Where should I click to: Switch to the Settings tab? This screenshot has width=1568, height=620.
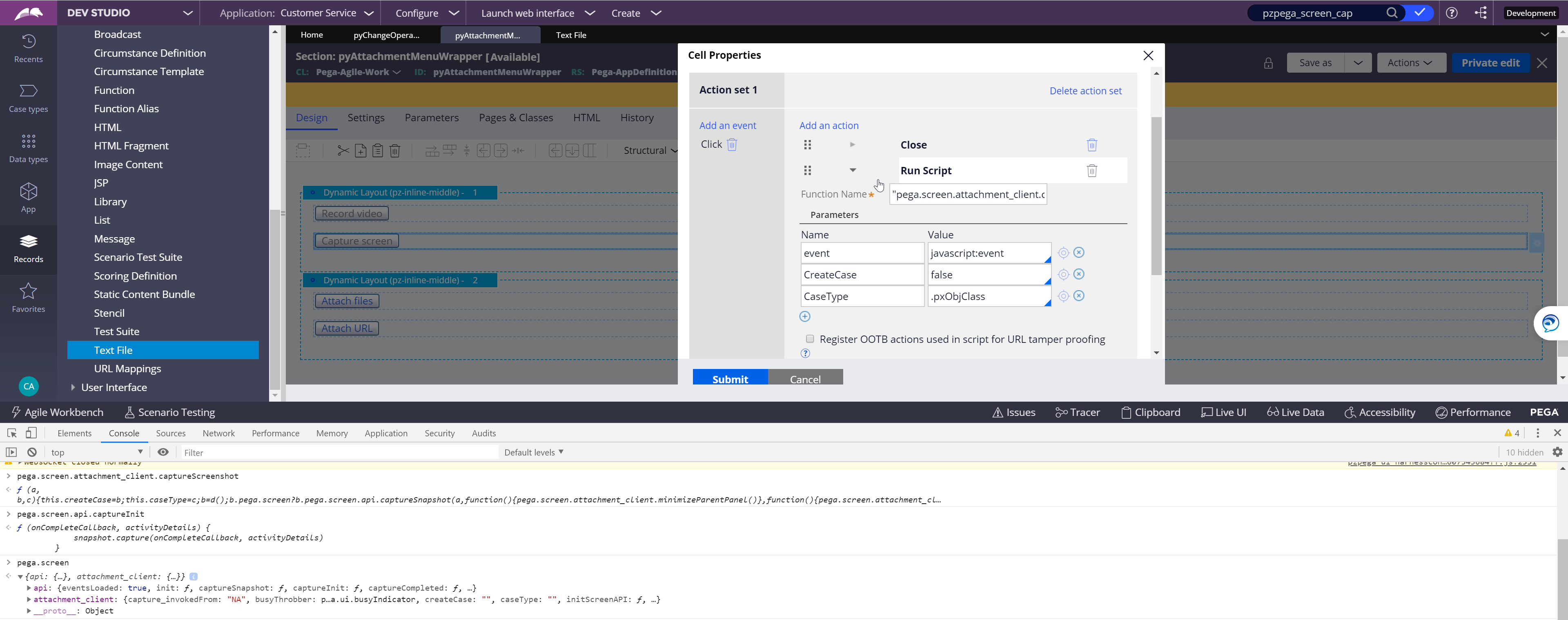tap(366, 118)
